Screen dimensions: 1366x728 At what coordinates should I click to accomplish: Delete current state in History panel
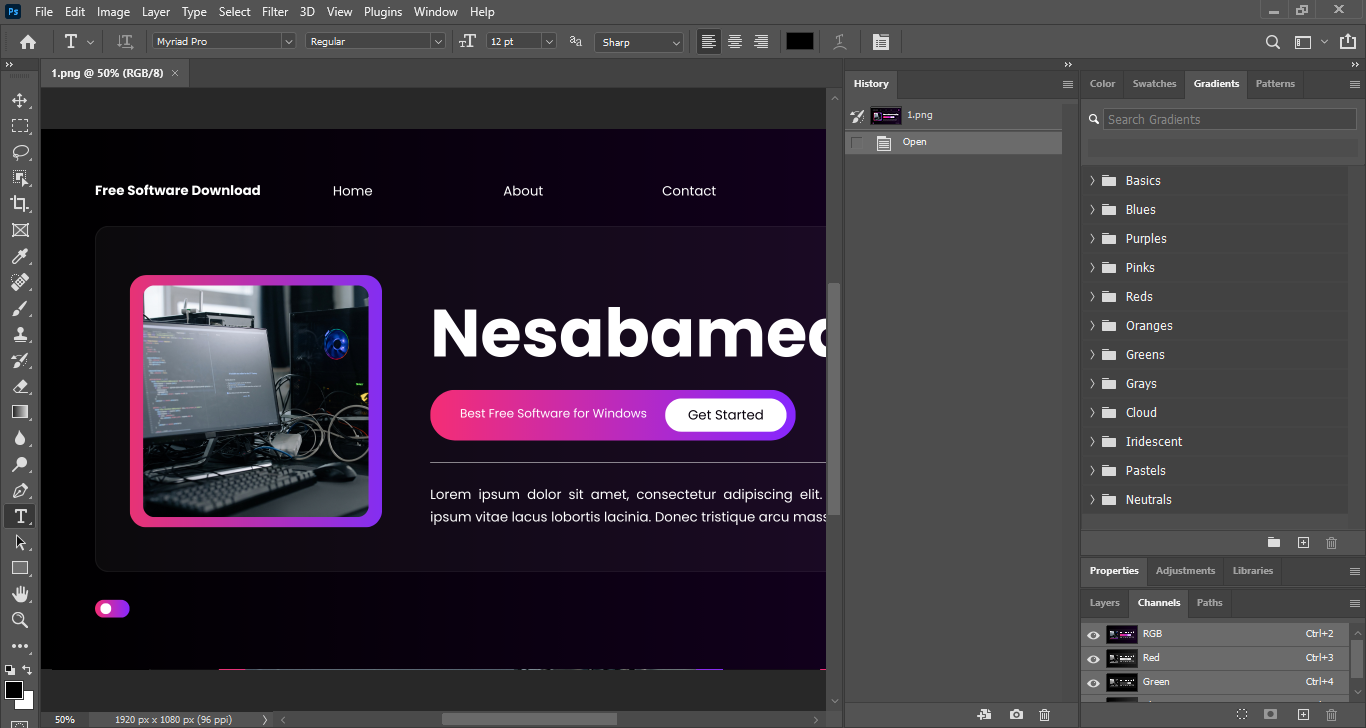point(1044,714)
